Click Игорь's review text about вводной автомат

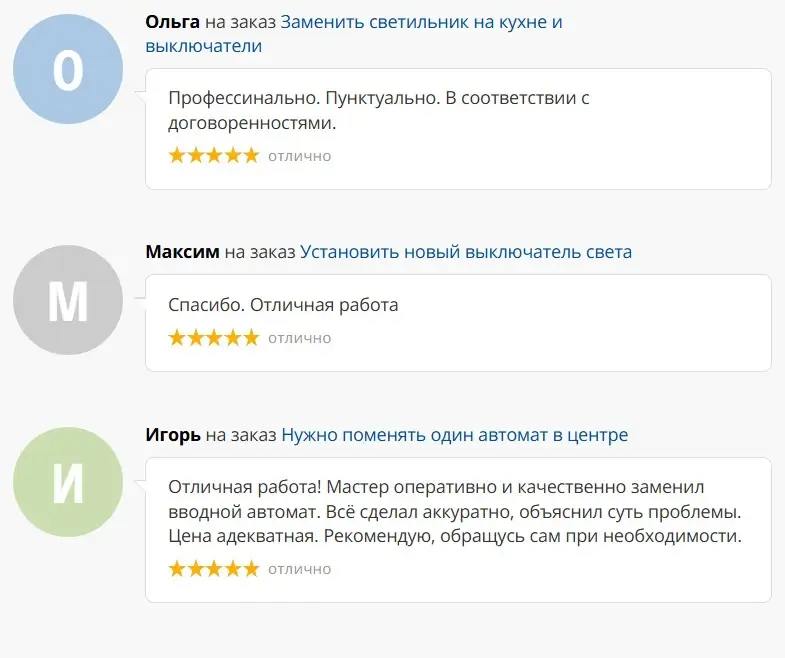pos(455,512)
